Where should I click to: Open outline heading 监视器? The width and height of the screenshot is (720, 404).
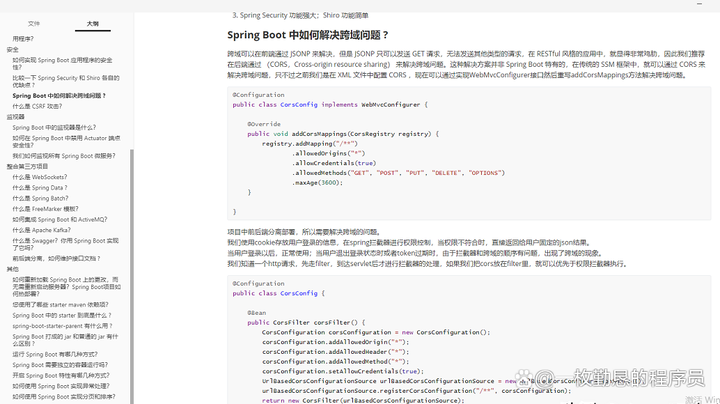click(x=16, y=117)
